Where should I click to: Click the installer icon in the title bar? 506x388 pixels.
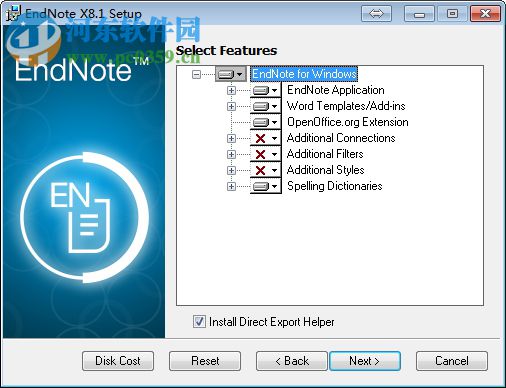click(14, 13)
